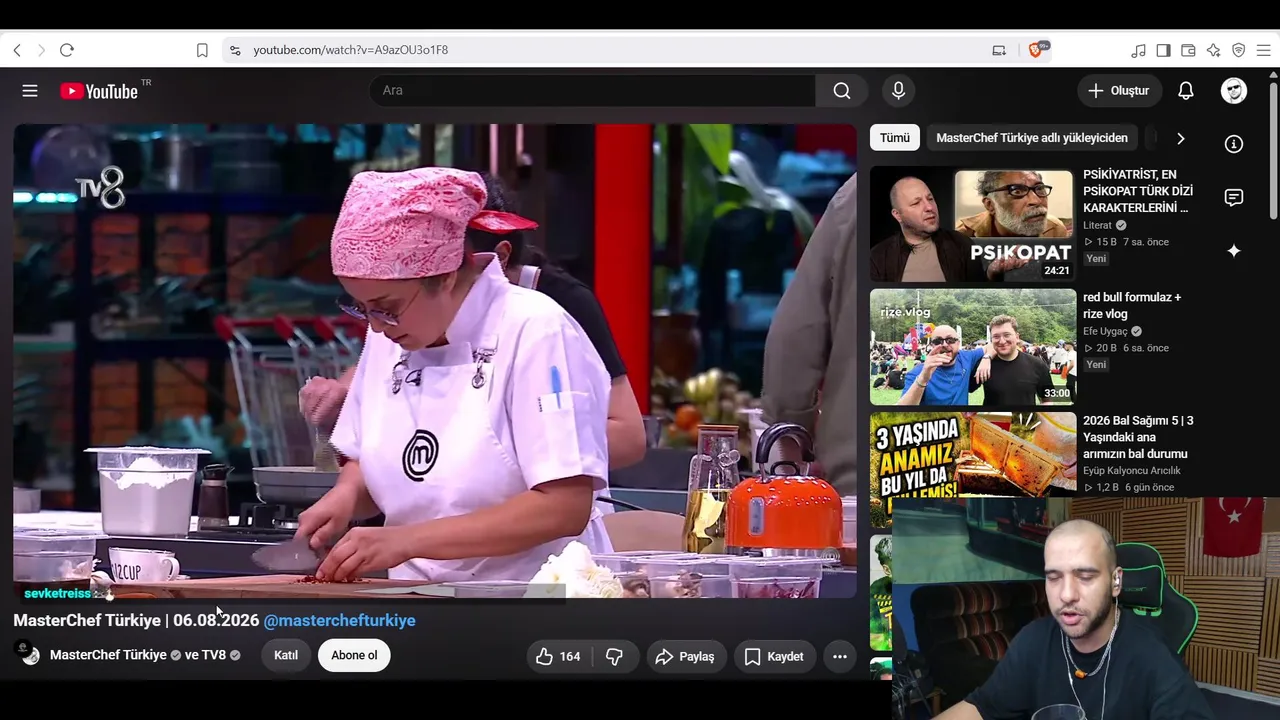Screen dimensions: 1280x720
Task: Open the Literat channel name
Action: 1099,226
